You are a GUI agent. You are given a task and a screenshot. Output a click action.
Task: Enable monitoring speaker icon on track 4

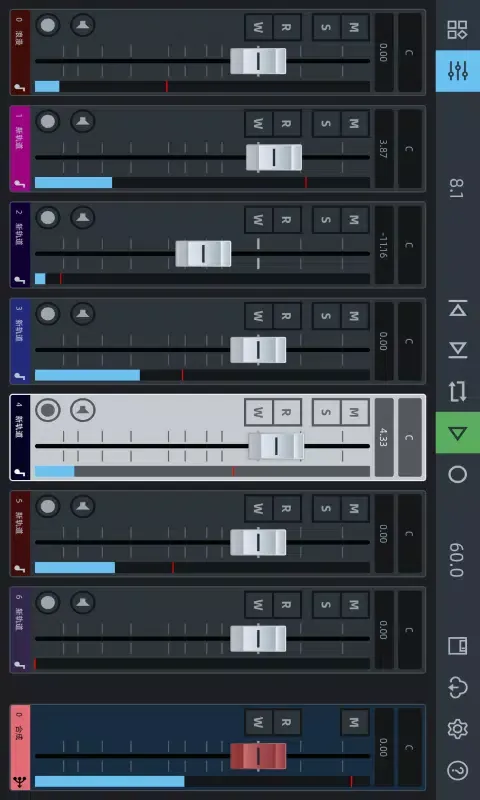83,410
